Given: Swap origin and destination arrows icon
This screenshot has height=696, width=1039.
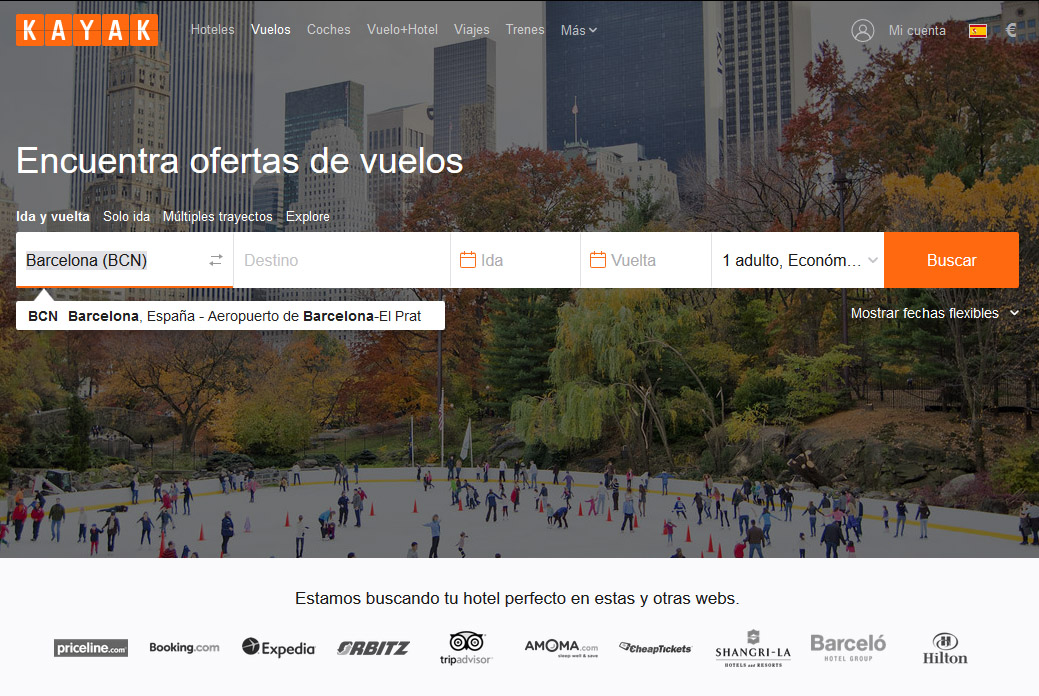Looking at the screenshot, I should [x=216, y=260].
